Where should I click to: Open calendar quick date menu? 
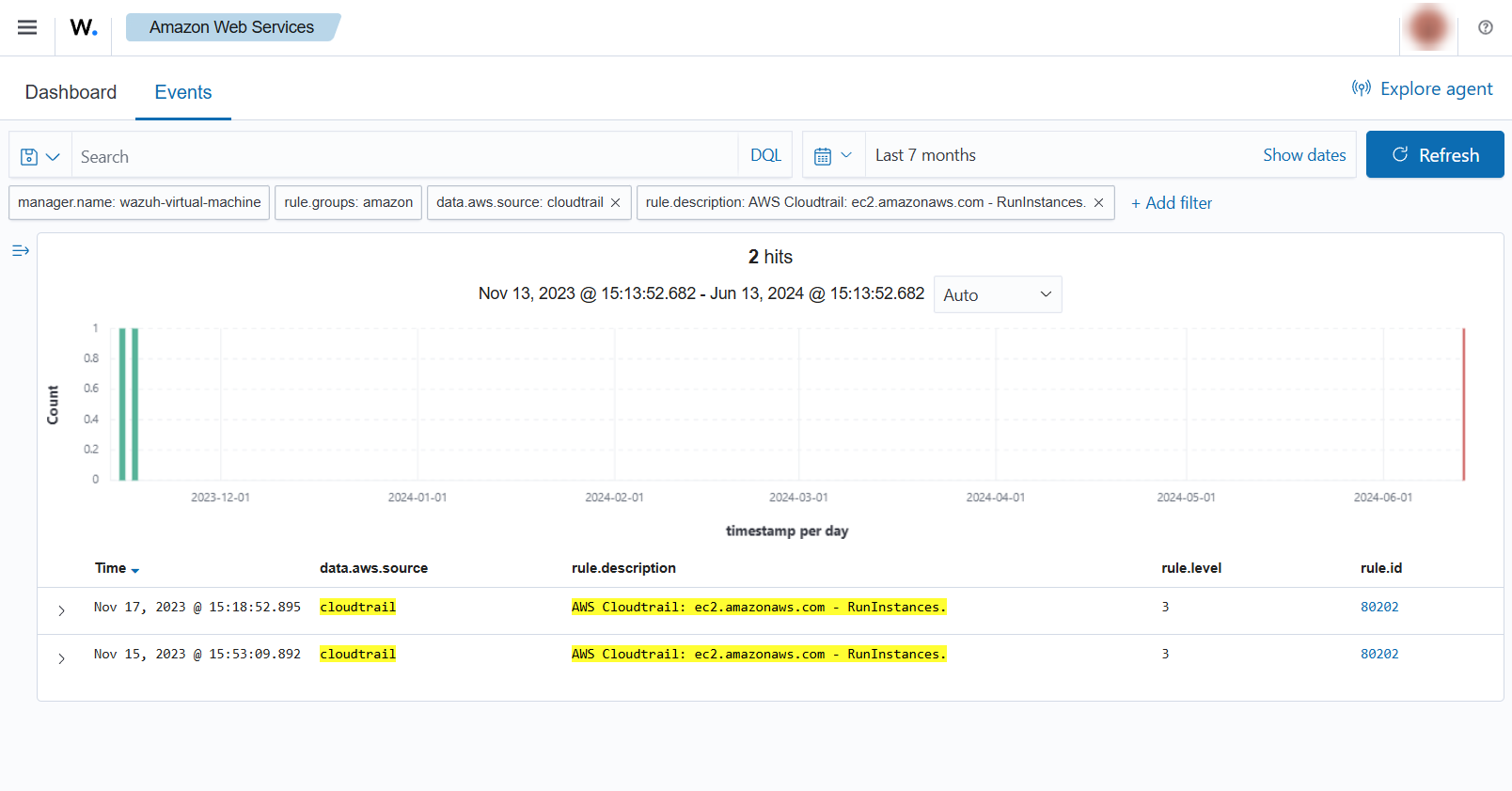(833, 155)
